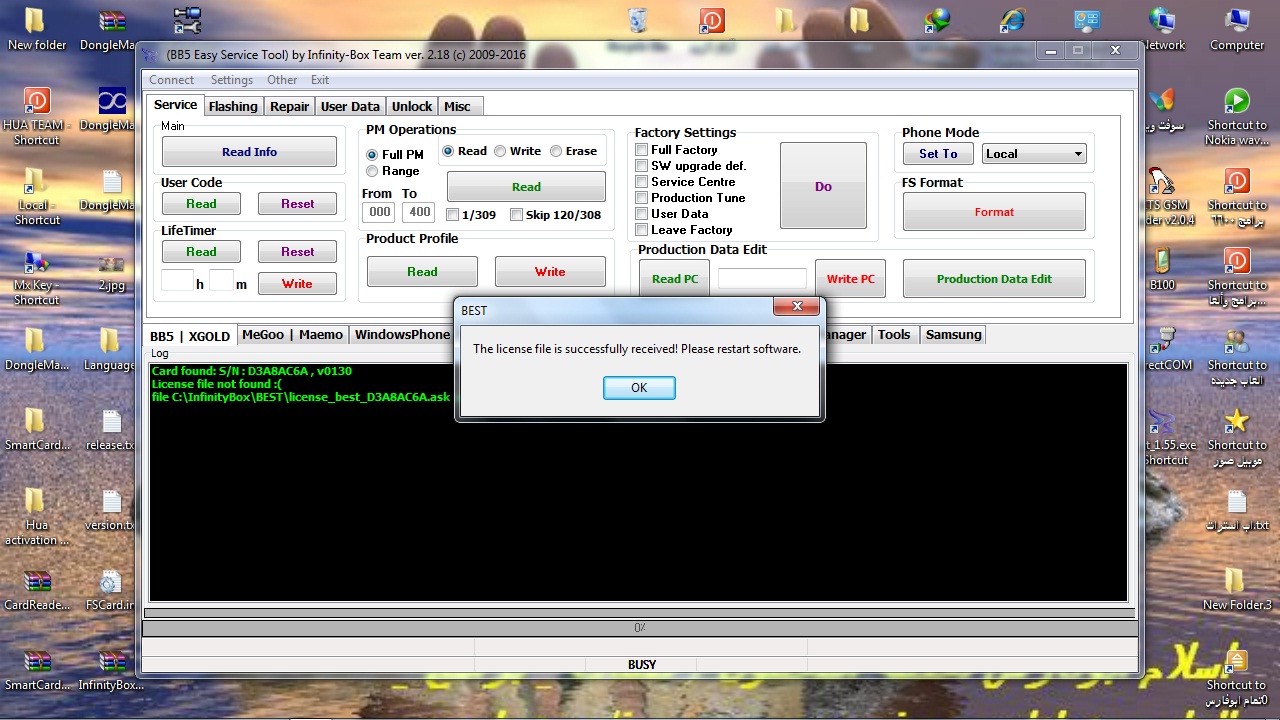The width and height of the screenshot is (1280, 720).
Task: Click the LifeTimer hours input field
Action: click(x=177, y=282)
